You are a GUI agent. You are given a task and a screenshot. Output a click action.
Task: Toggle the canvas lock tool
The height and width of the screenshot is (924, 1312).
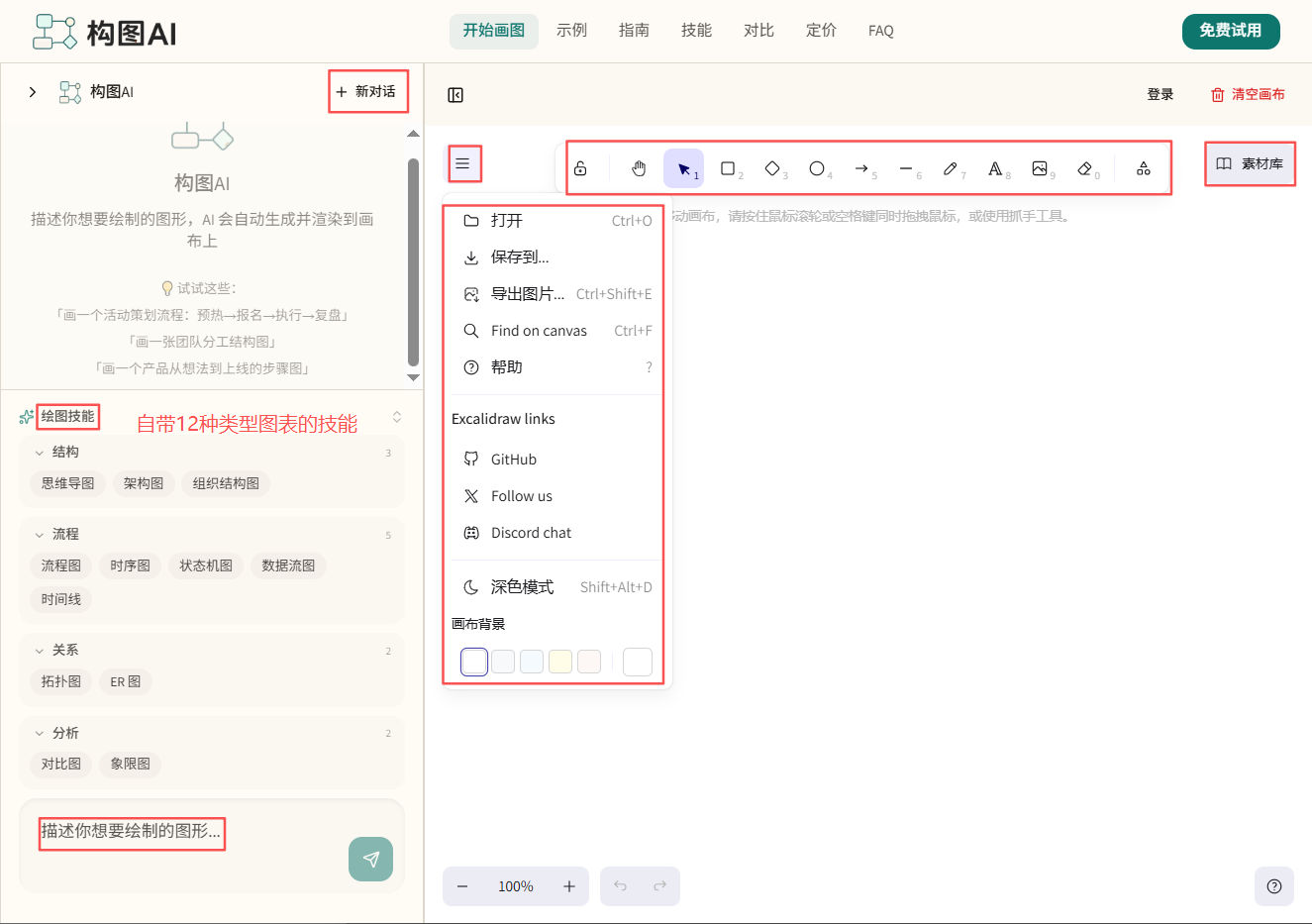click(580, 168)
